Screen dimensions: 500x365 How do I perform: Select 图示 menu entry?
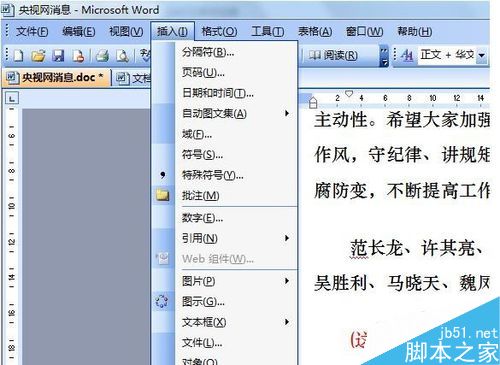(x=235, y=302)
